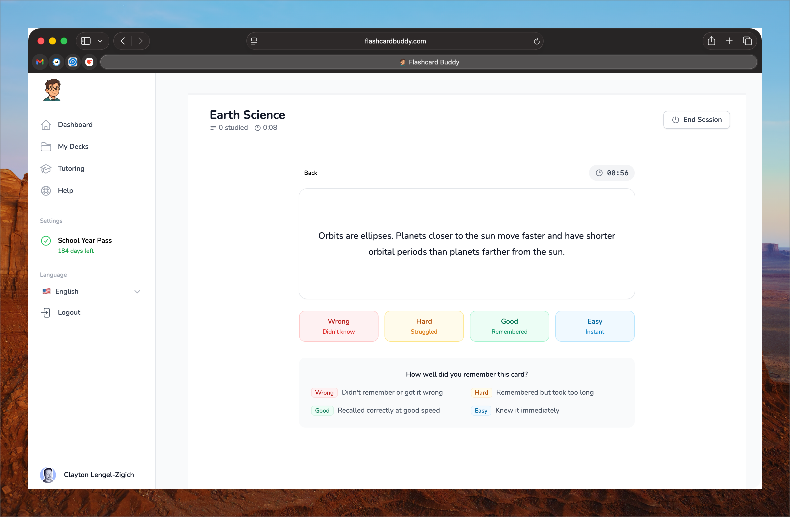
Task: Select the Flashcard Buddy tab
Action: pyautogui.click(x=429, y=62)
